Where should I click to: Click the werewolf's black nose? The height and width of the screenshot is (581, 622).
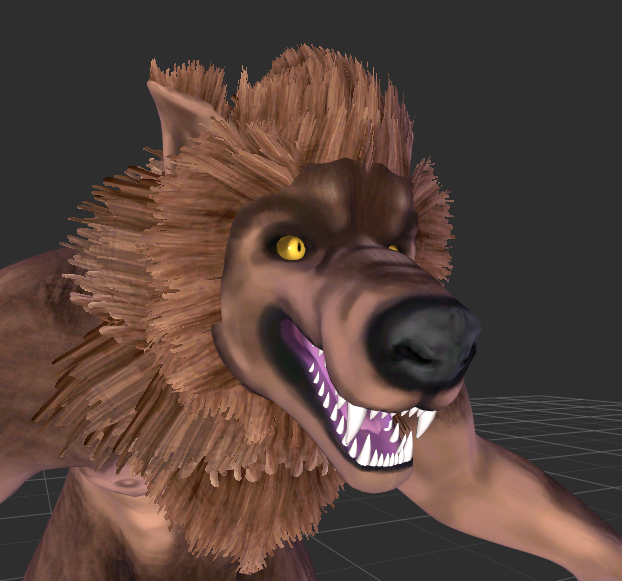[425, 343]
